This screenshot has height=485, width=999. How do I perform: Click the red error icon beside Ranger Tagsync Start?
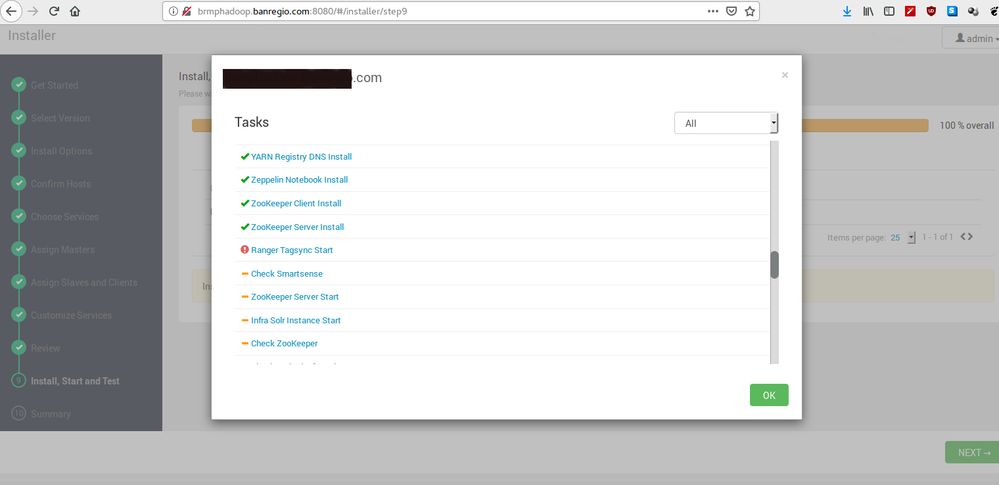click(x=245, y=250)
